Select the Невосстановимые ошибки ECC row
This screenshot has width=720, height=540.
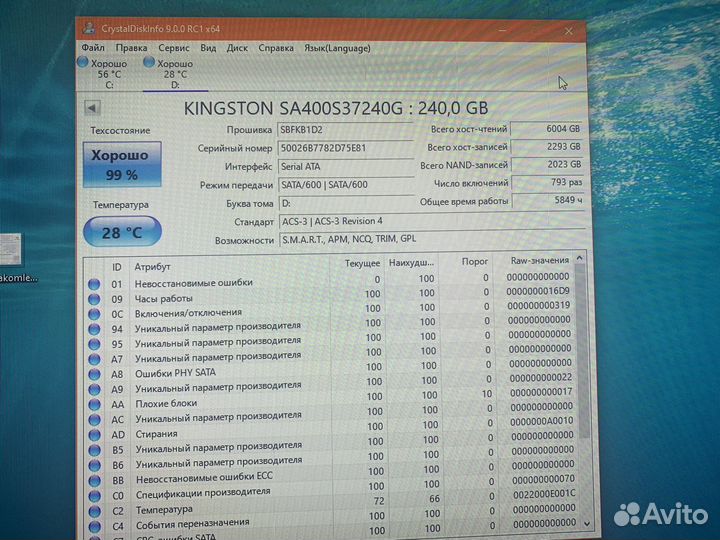[x=332, y=474]
